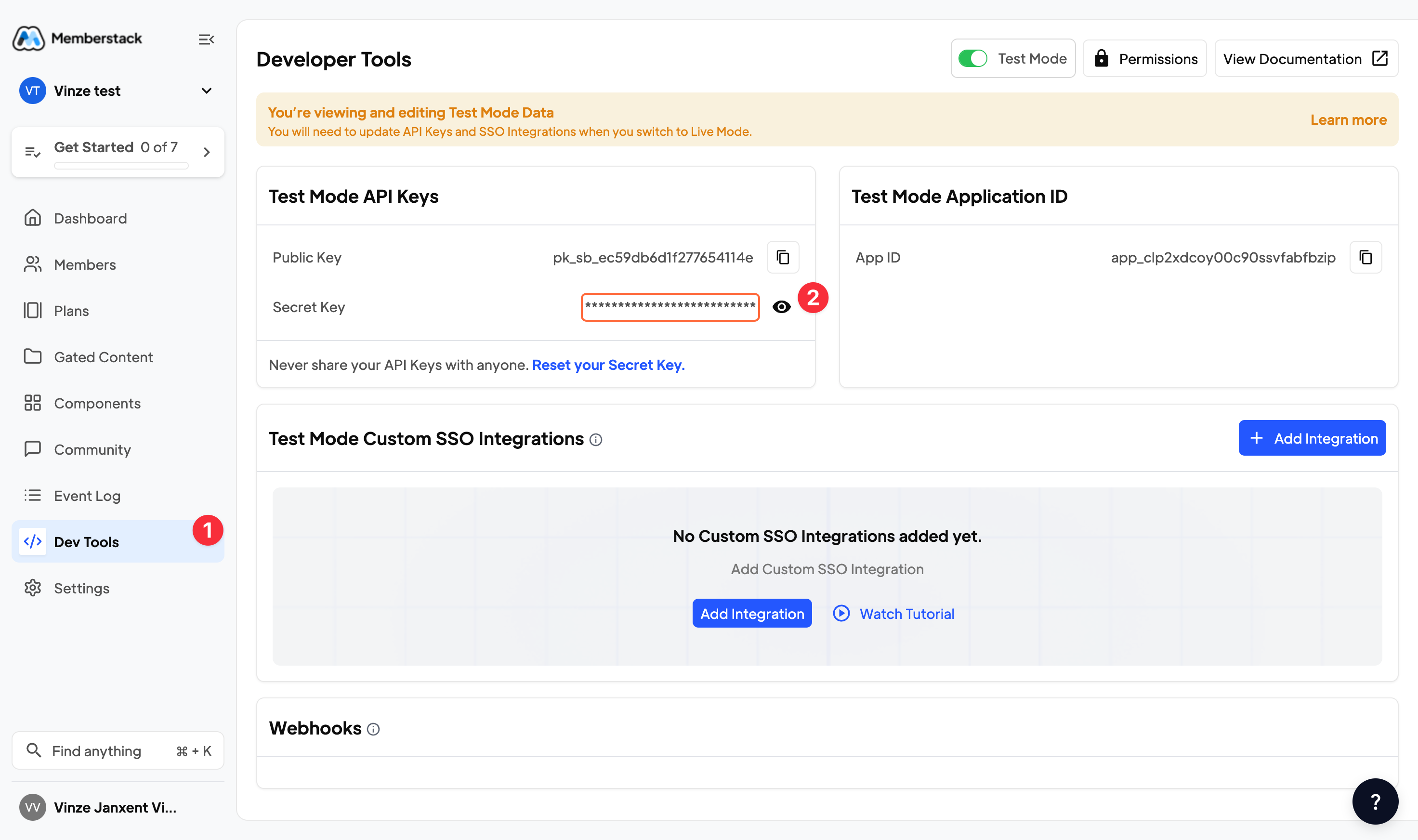The image size is (1418, 840).
Task: Click the info icon beside Webhooks
Action: point(373,729)
